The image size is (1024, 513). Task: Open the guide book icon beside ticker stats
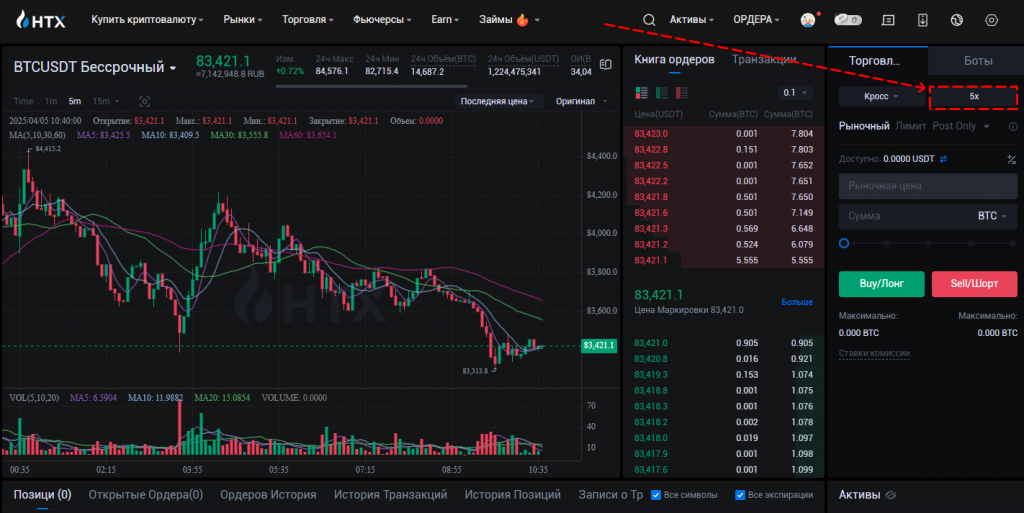click(x=606, y=65)
